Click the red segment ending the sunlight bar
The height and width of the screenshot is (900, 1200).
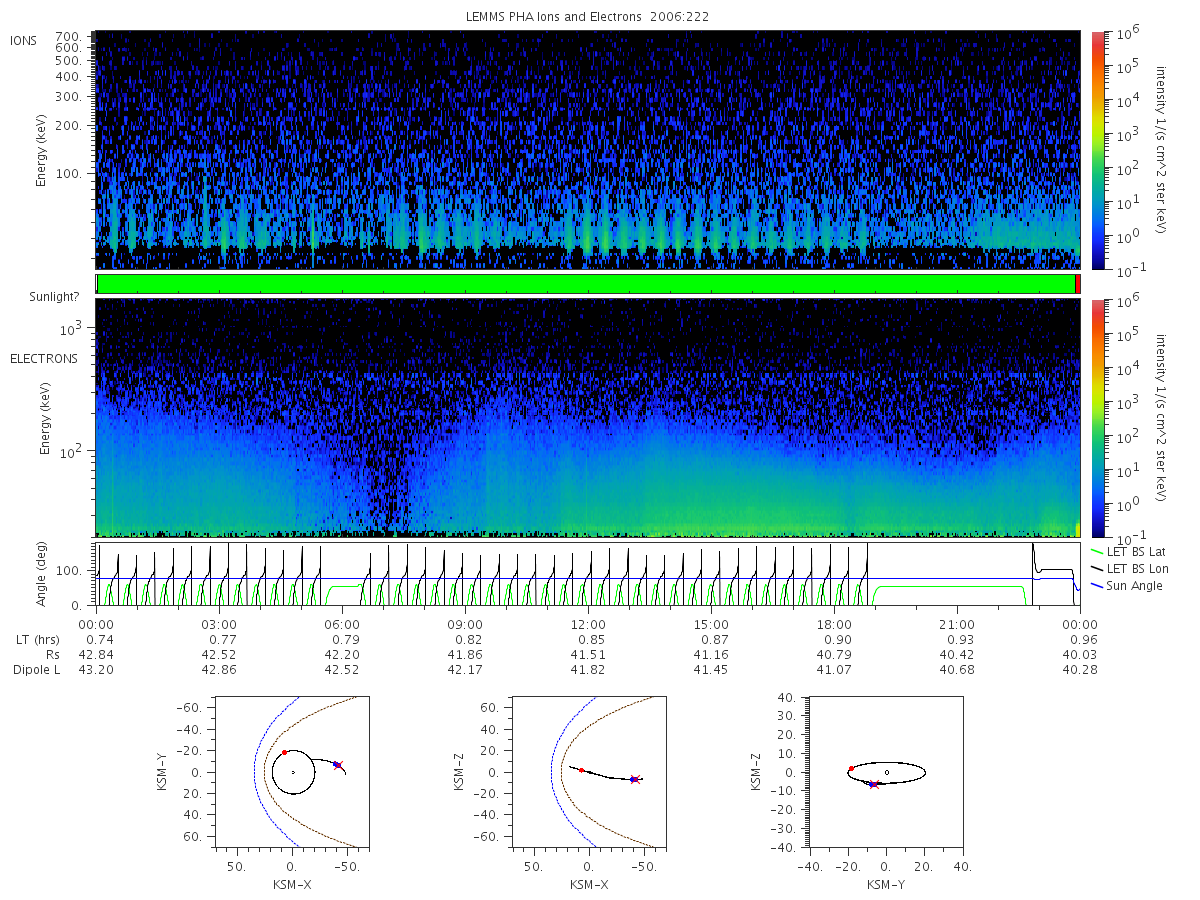tap(1077, 284)
